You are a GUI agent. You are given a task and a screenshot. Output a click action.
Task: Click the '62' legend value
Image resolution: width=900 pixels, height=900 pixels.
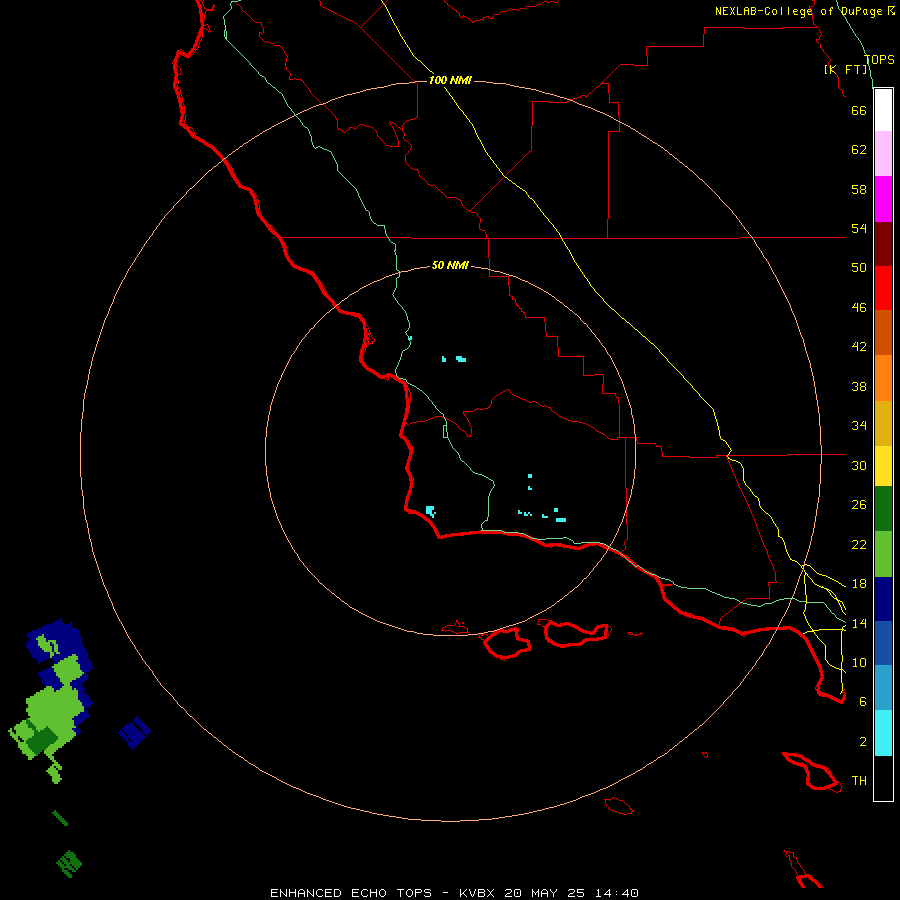(x=859, y=150)
